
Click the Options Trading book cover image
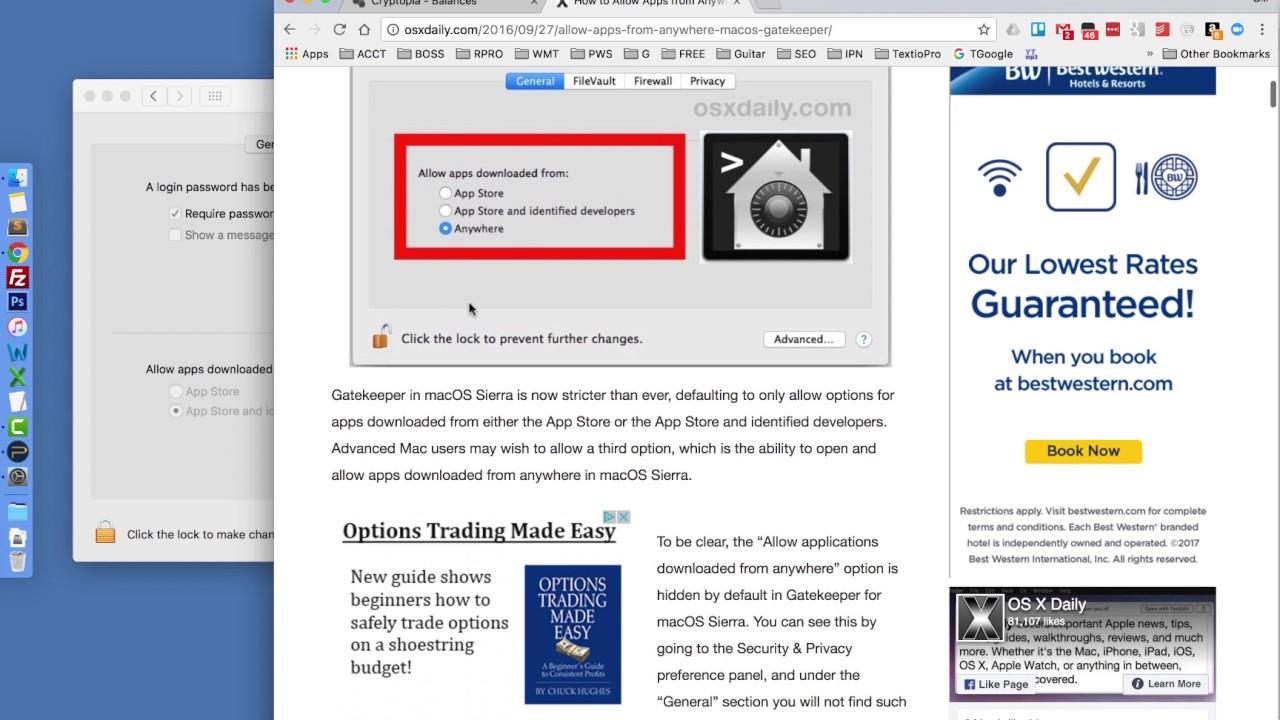click(x=572, y=634)
